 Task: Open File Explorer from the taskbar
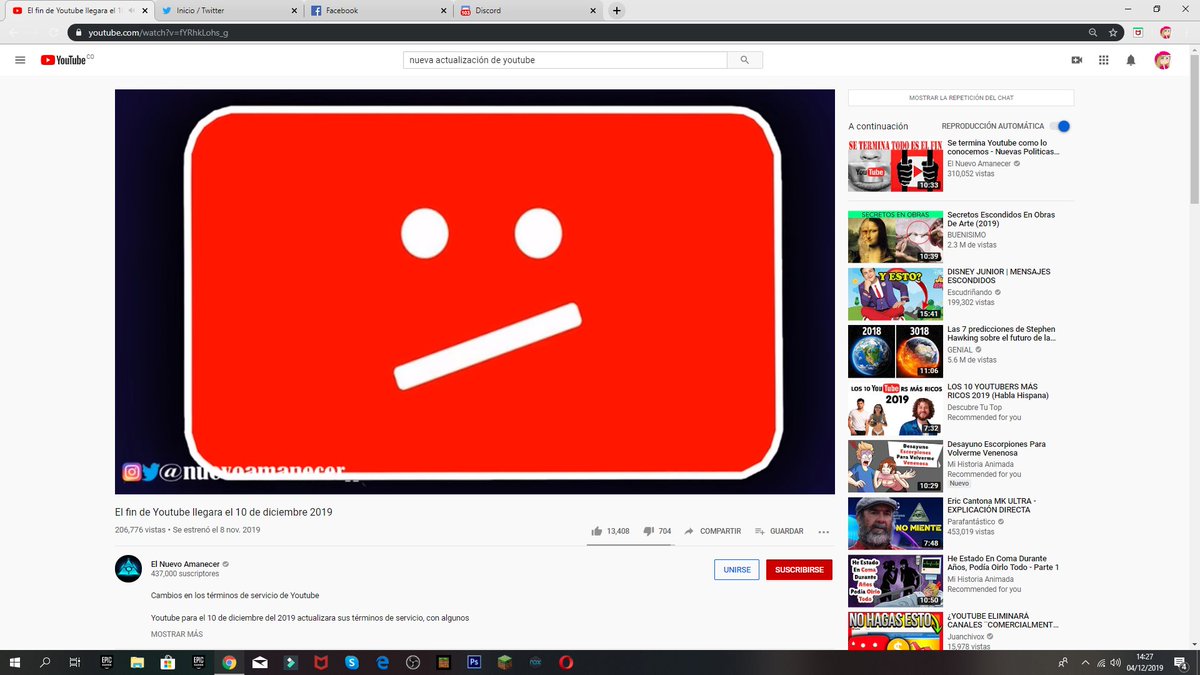coord(137,662)
